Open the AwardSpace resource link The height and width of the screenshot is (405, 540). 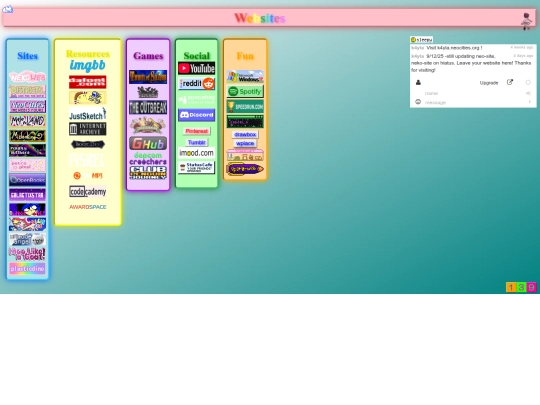87,207
